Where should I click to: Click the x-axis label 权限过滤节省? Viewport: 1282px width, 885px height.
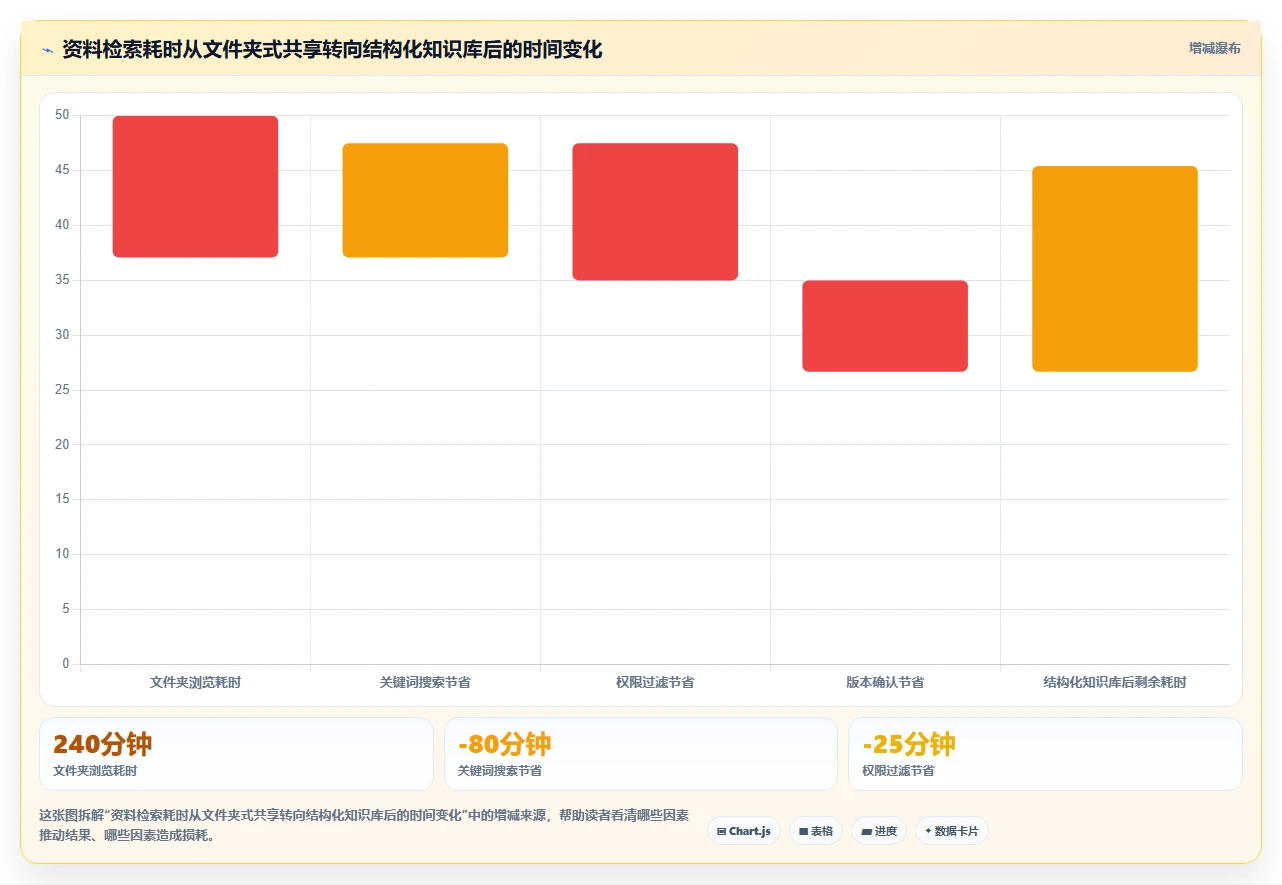click(x=655, y=682)
